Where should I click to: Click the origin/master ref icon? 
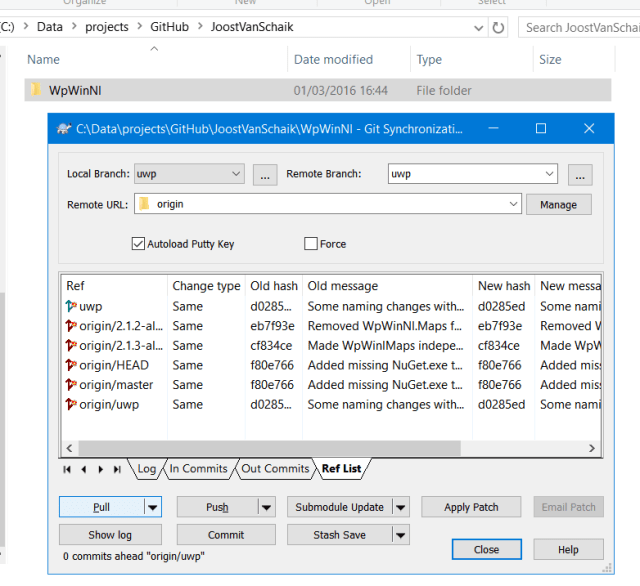point(70,385)
